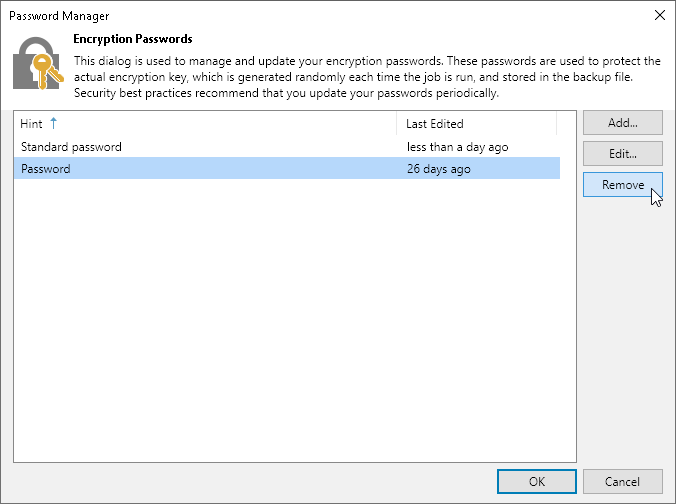Remove the selected password
Image resolution: width=676 pixels, height=504 pixels.
tap(623, 185)
